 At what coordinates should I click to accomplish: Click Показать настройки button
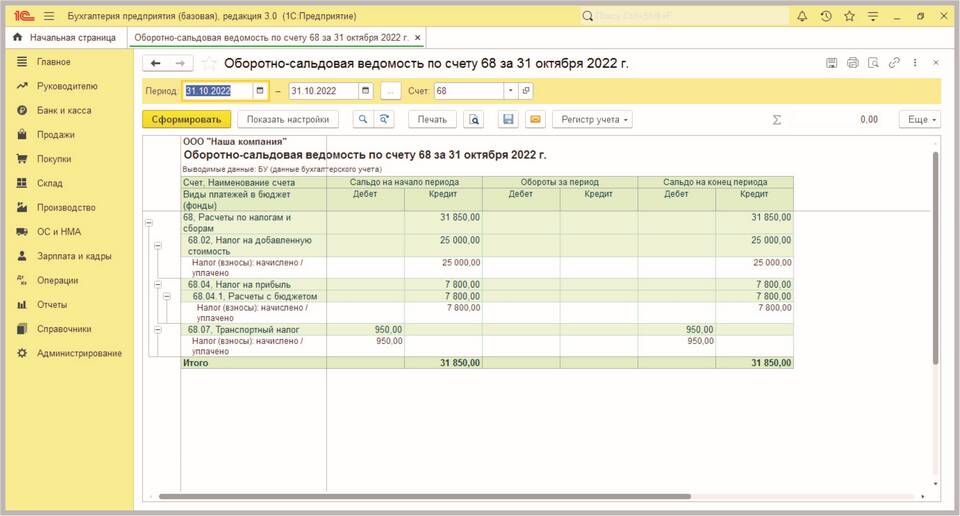pos(288,119)
